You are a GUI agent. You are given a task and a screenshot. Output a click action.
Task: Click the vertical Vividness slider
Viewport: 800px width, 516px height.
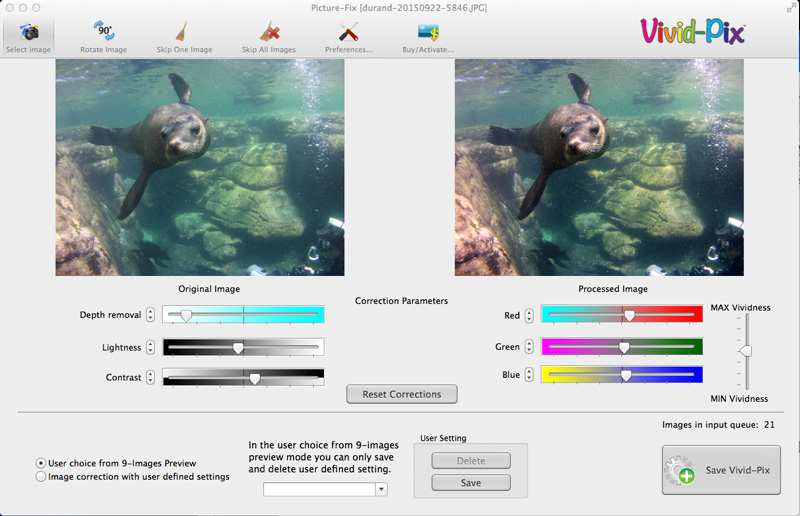pos(745,351)
